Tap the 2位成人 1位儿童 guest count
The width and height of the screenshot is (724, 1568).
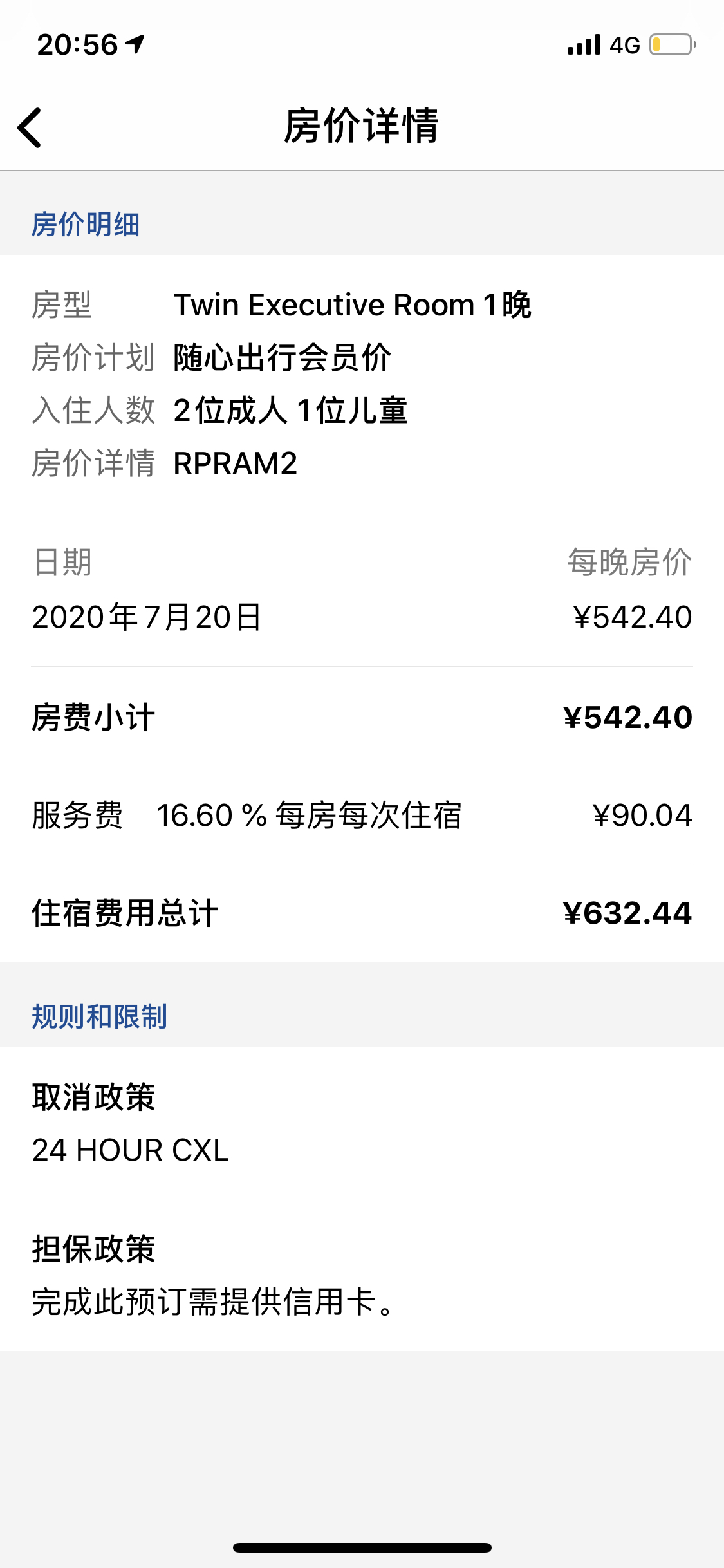(290, 411)
